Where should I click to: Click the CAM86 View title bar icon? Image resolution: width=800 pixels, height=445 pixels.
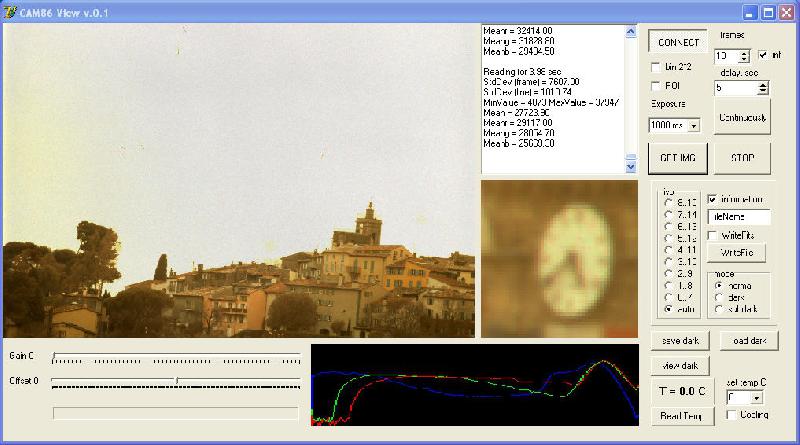[10, 12]
